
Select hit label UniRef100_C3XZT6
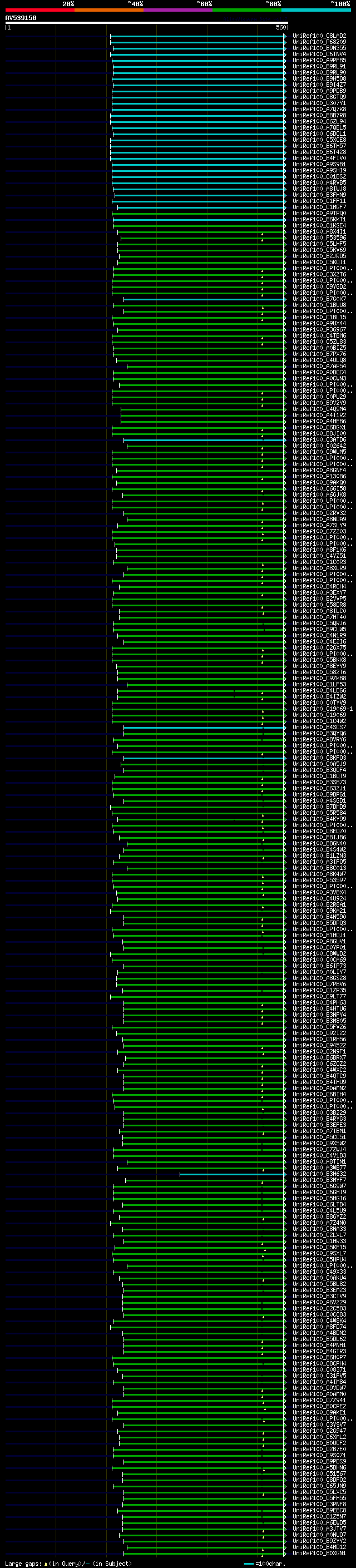319,275
